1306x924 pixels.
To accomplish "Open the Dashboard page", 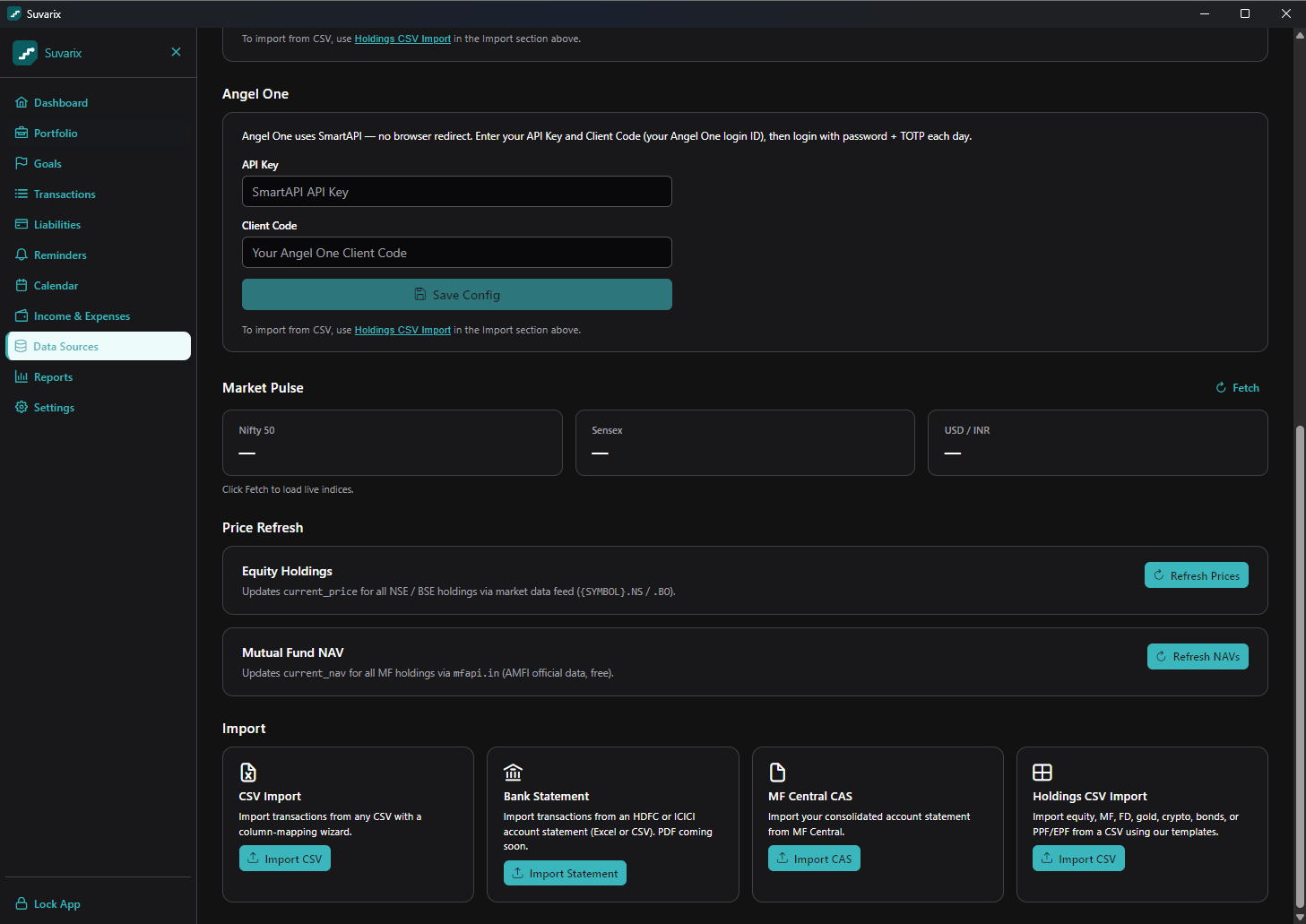I will (x=98, y=102).
